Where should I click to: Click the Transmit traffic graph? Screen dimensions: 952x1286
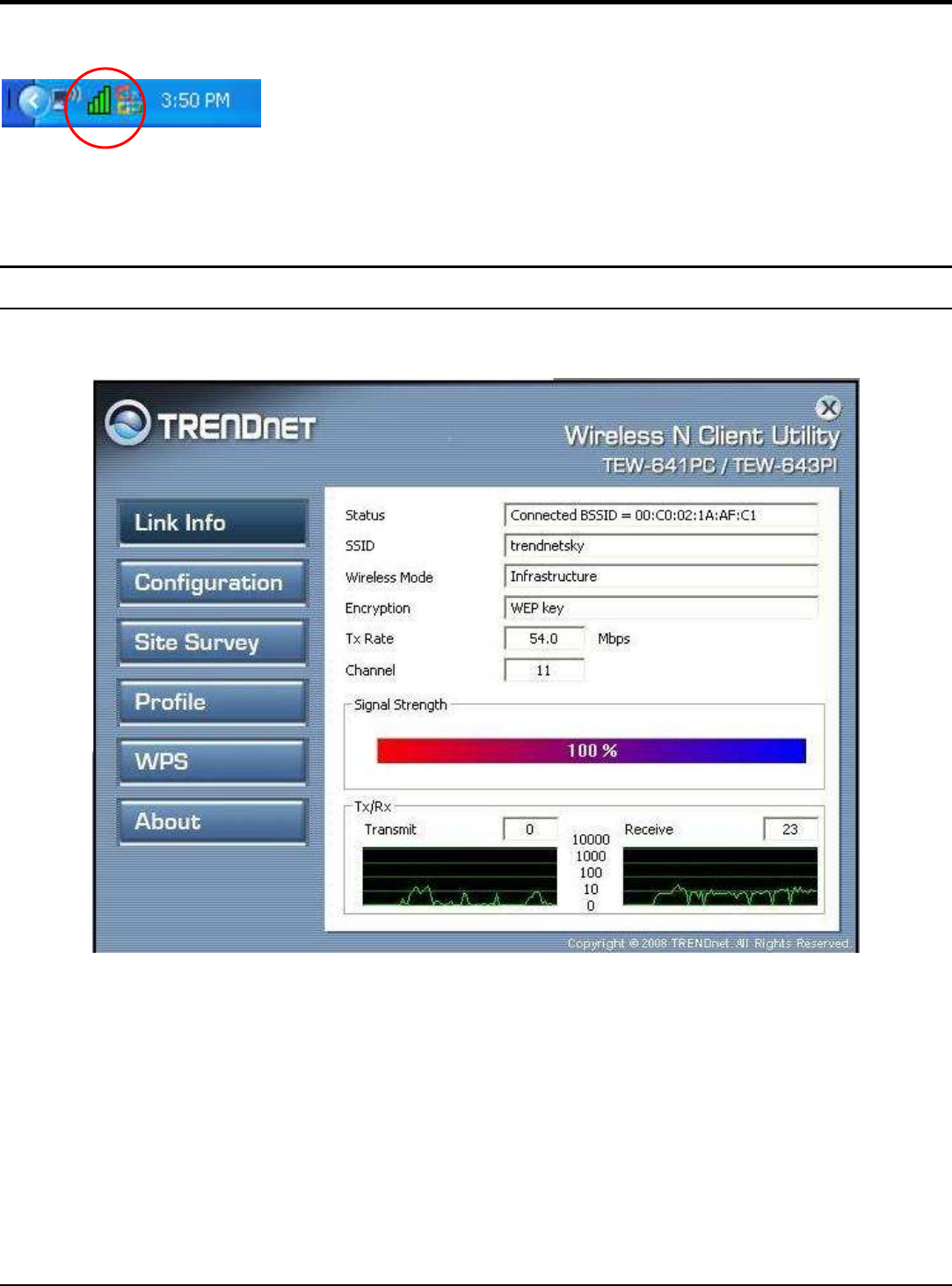[460, 876]
